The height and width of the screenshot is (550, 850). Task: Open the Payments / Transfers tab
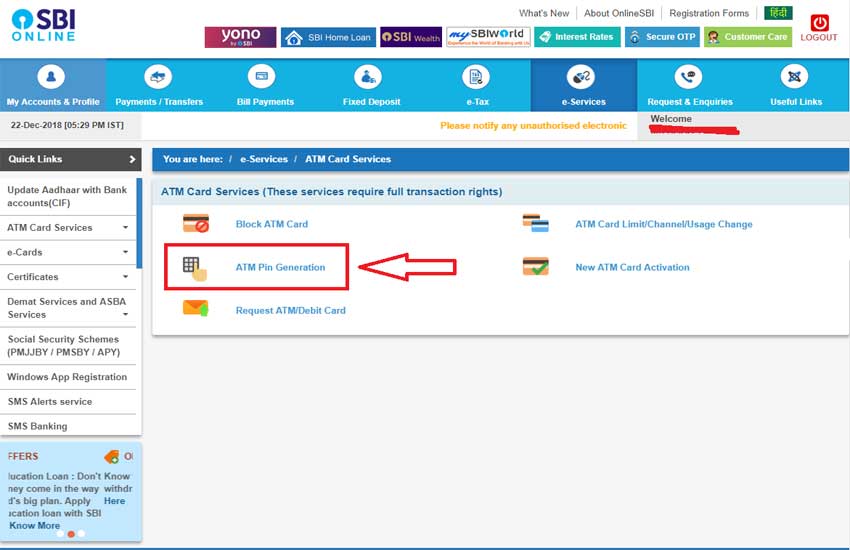tap(159, 85)
